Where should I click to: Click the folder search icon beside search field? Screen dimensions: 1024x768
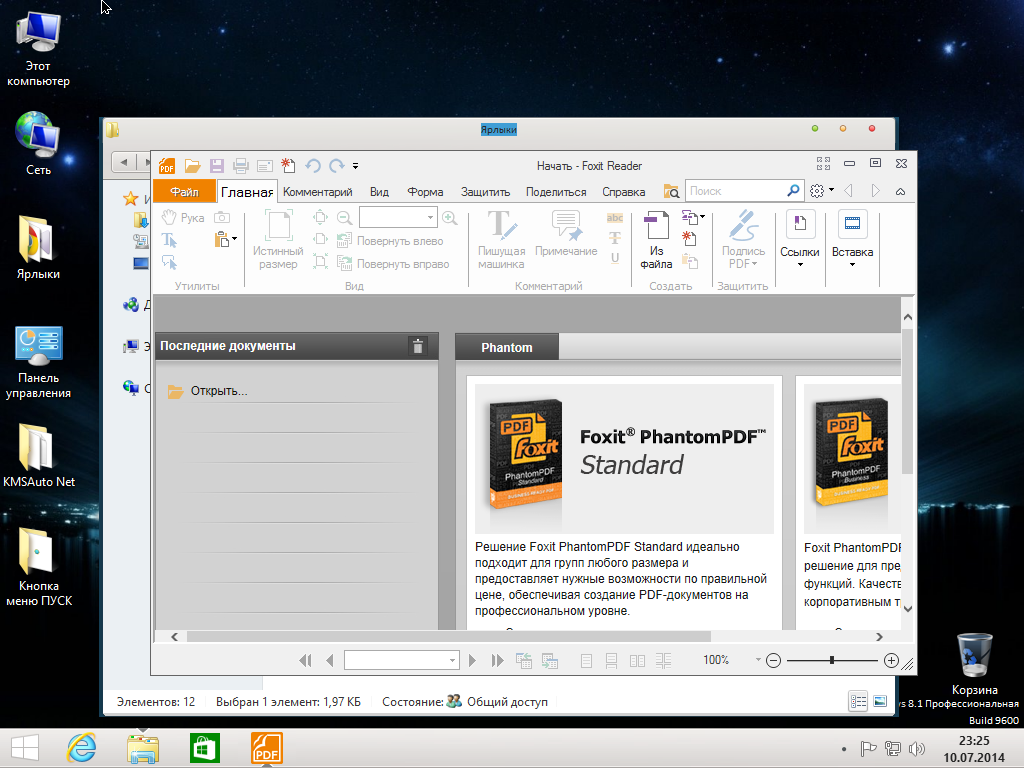pyautogui.click(x=671, y=191)
